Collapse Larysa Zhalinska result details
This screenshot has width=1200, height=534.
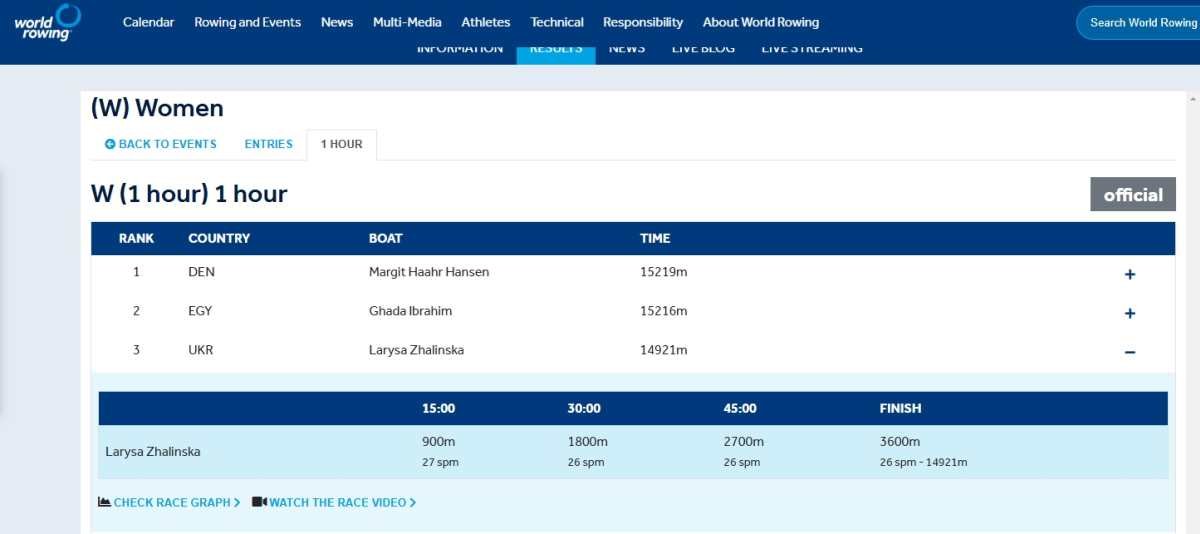point(1129,352)
